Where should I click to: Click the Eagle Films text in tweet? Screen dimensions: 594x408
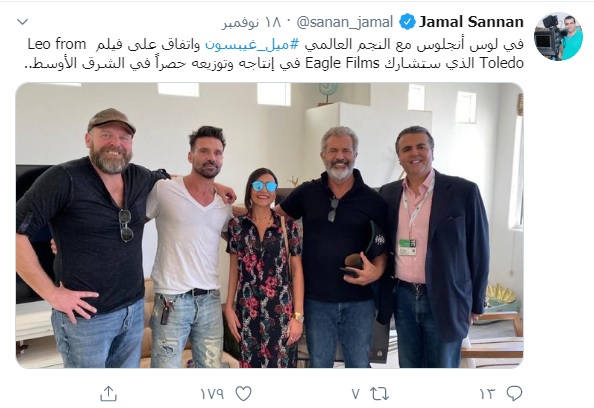342,63
